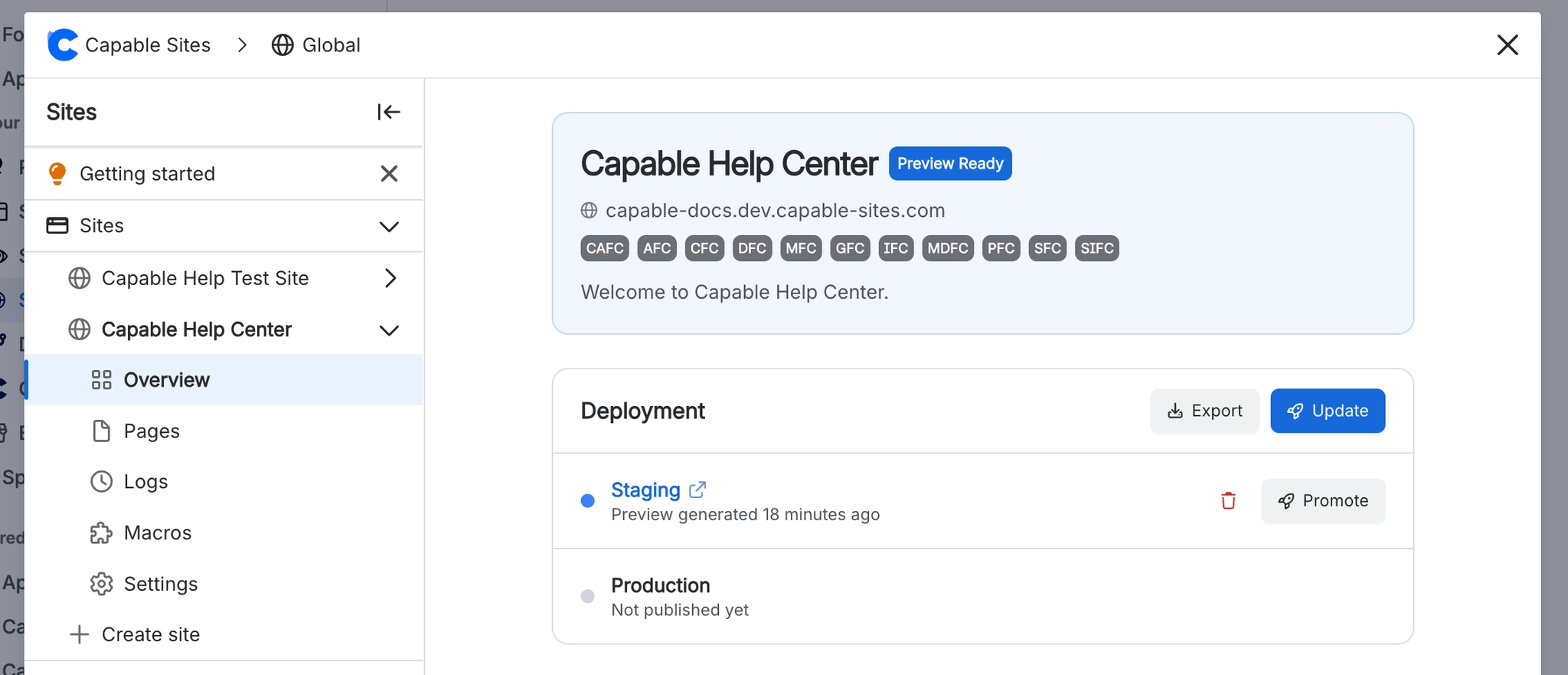1568x675 pixels.
Task: Click the Overview grid icon
Action: tap(102, 380)
